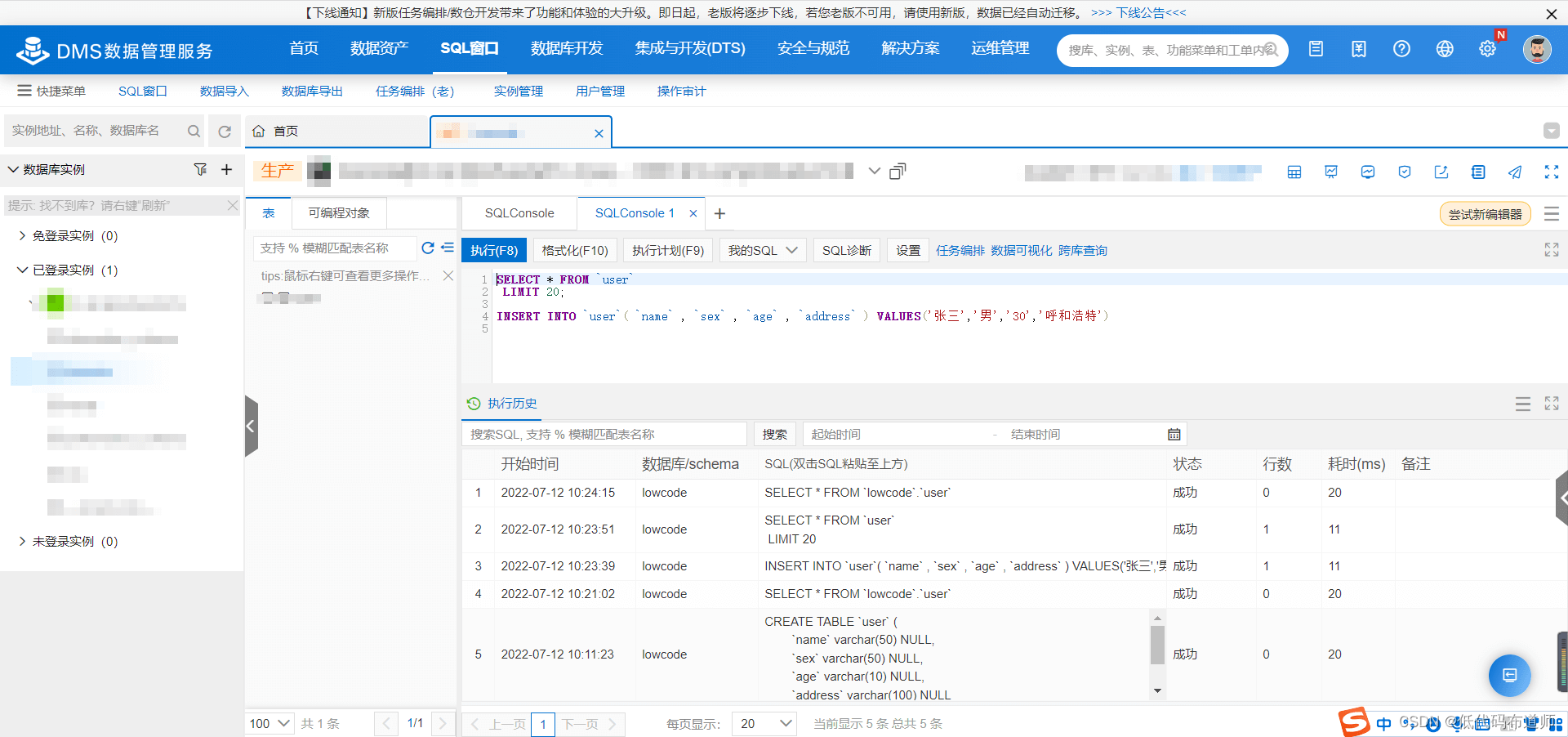This screenshot has height=737, width=1568.
Task: Open the execution history date picker calendar
Action: pyautogui.click(x=1174, y=434)
